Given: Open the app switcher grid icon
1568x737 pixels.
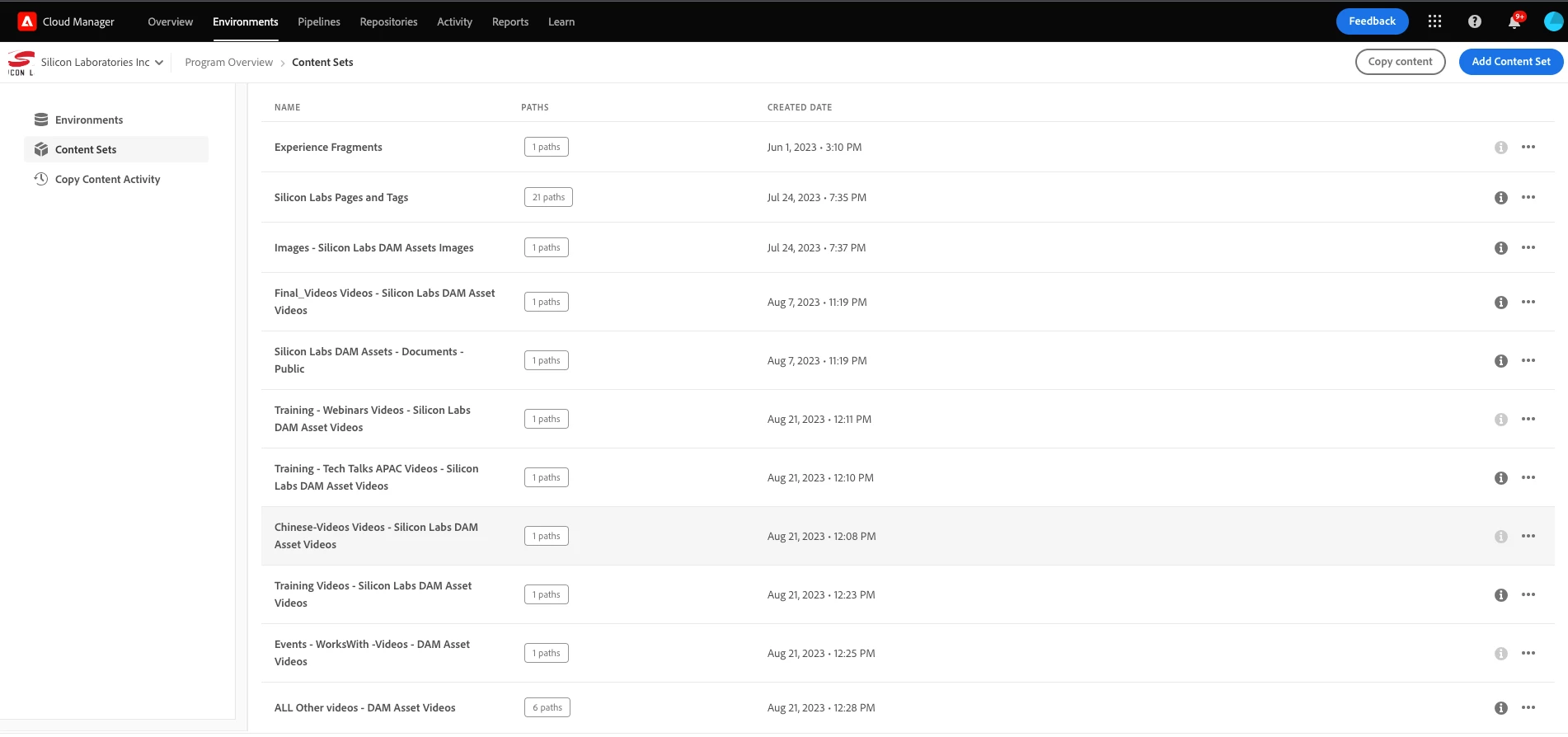Looking at the screenshot, I should [1434, 21].
